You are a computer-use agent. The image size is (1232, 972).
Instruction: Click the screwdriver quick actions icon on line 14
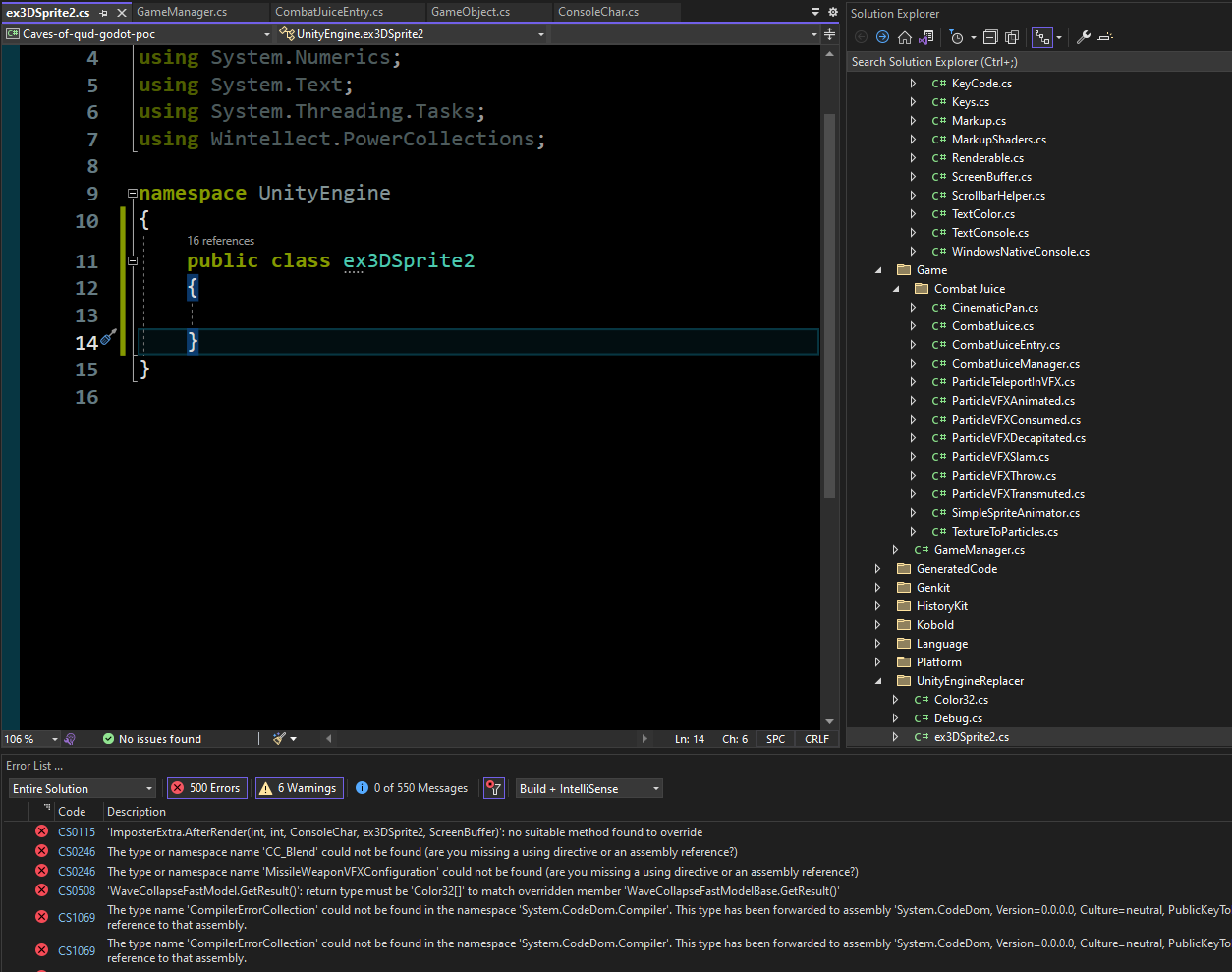coord(109,338)
